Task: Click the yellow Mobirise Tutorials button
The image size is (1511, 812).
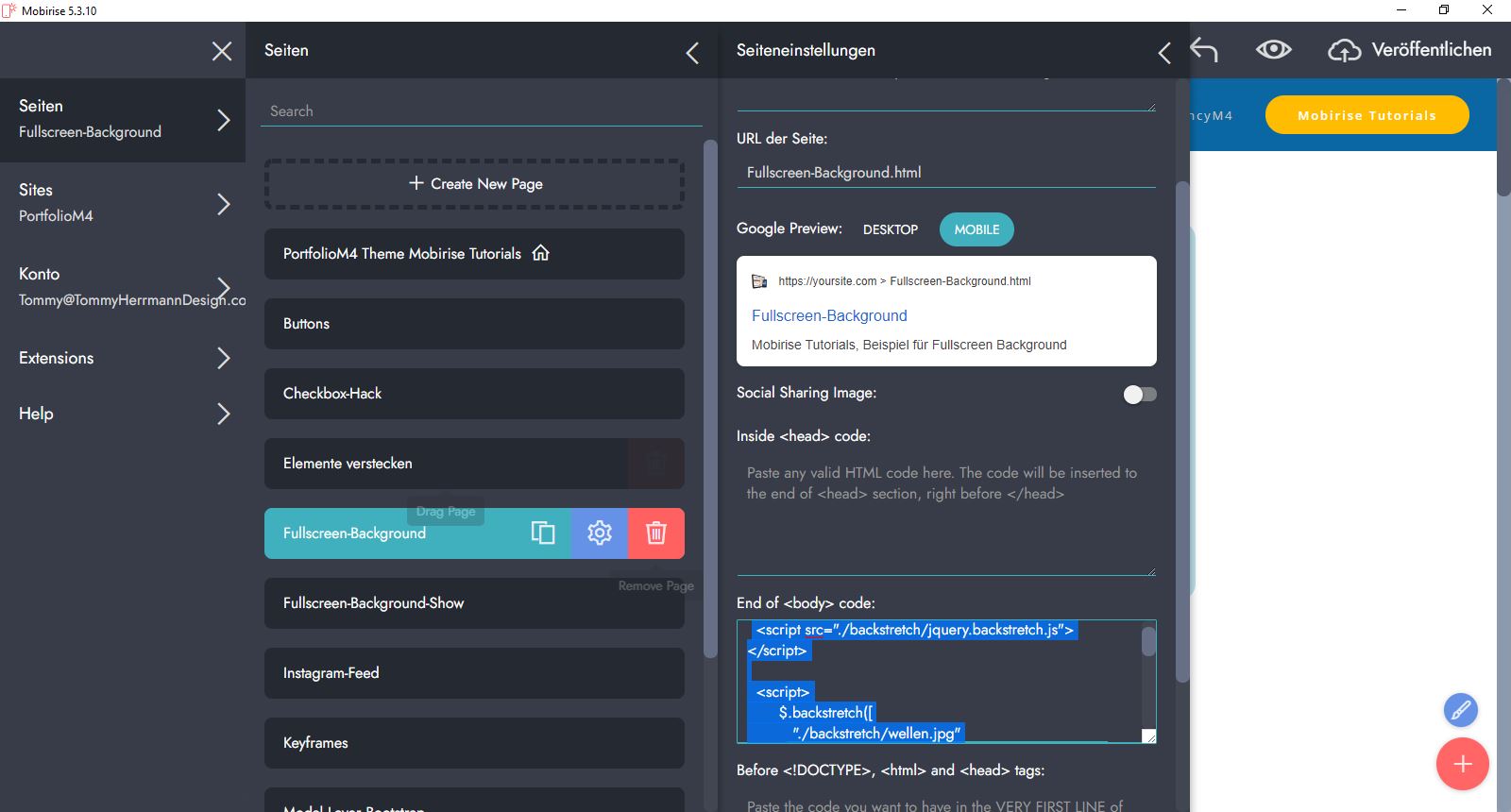Action: 1367,115
